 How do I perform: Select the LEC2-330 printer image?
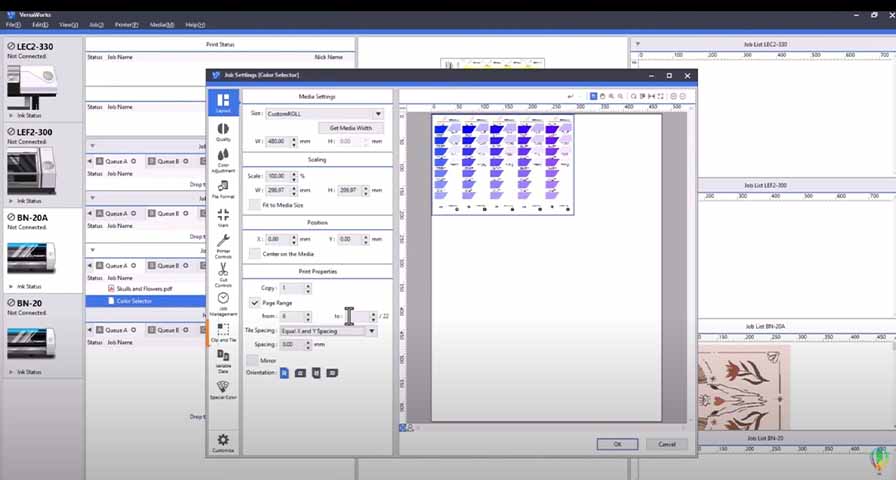tap(32, 86)
